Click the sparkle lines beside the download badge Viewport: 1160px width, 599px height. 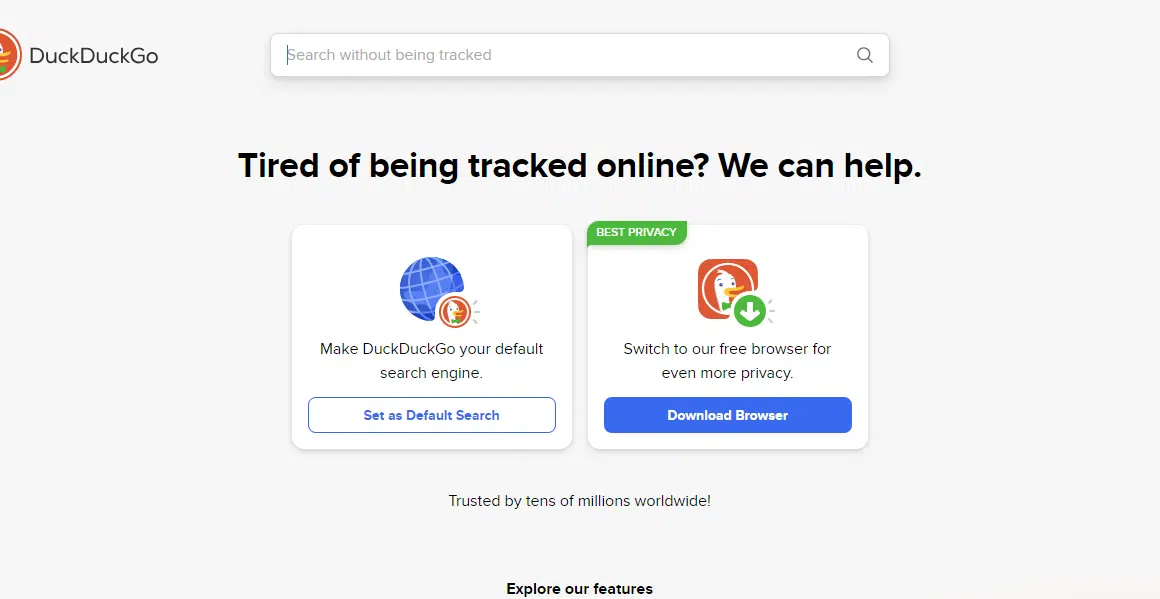click(x=771, y=311)
